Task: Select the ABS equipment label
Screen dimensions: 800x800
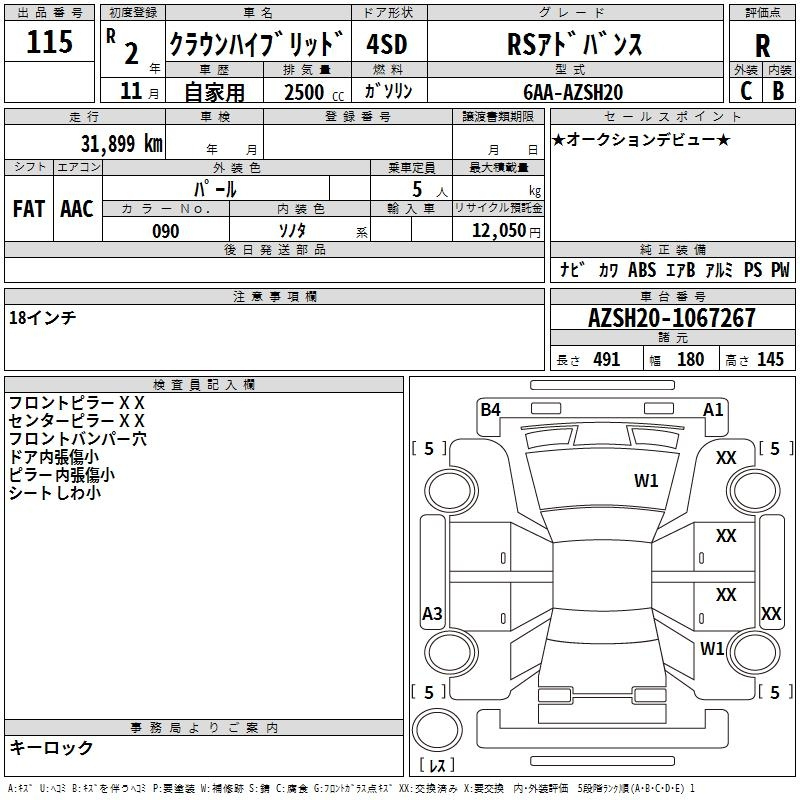Action: (x=642, y=270)
